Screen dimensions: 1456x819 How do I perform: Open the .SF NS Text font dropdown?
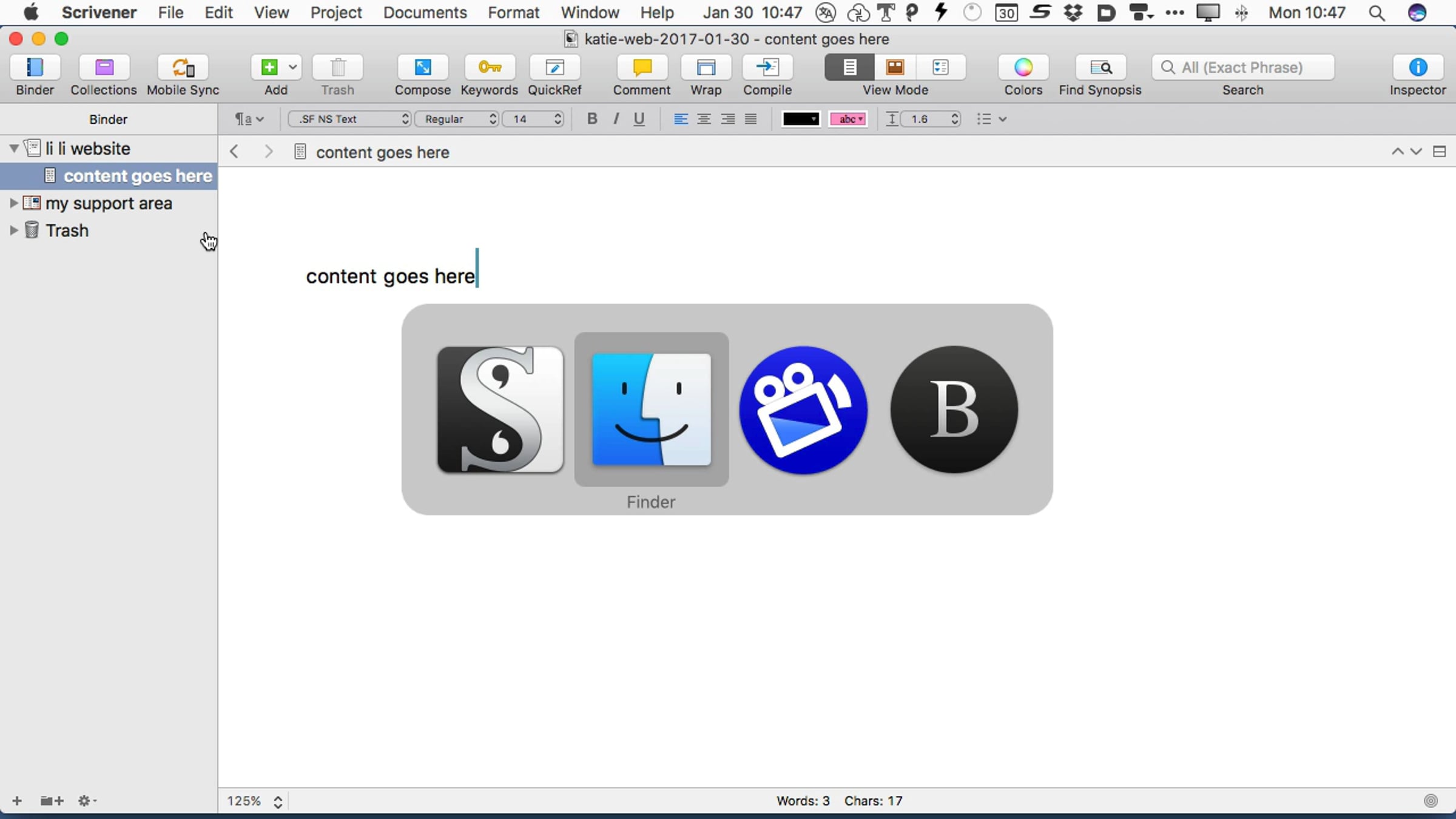pyautogui.click(x=350, y=119)
